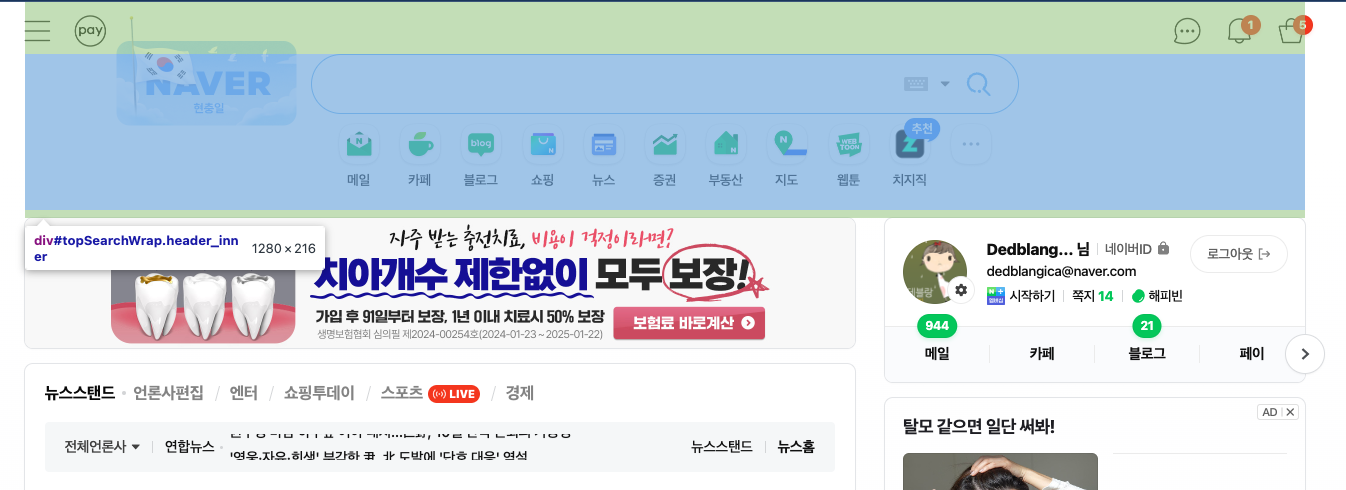This screenshot has width=1346, height=490.
Task: Click the 네이버ID lock link
Action: pyautogui.click(x=1137, y=249)
